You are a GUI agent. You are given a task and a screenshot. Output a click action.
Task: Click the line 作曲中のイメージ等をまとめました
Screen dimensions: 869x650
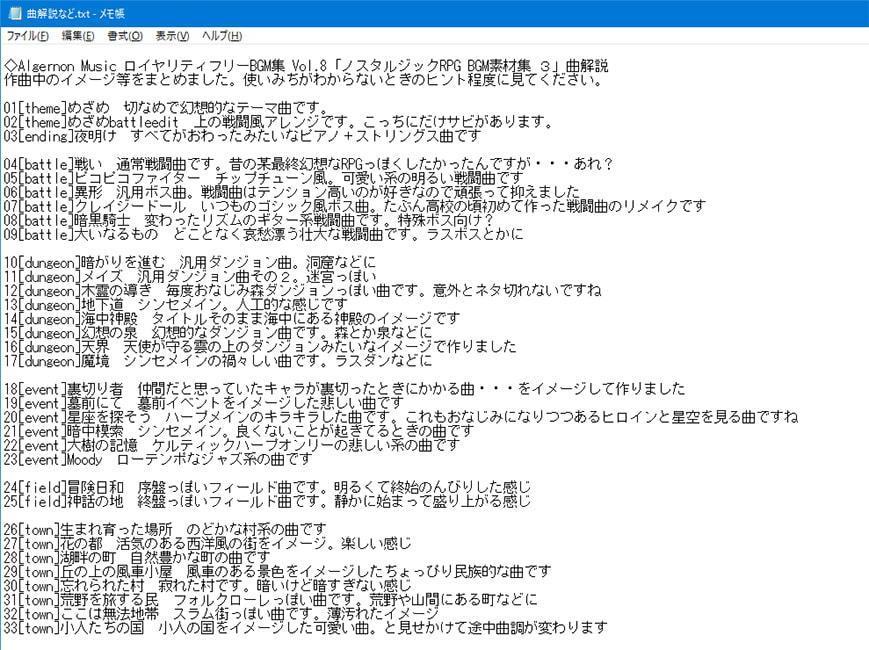(303, 80)
